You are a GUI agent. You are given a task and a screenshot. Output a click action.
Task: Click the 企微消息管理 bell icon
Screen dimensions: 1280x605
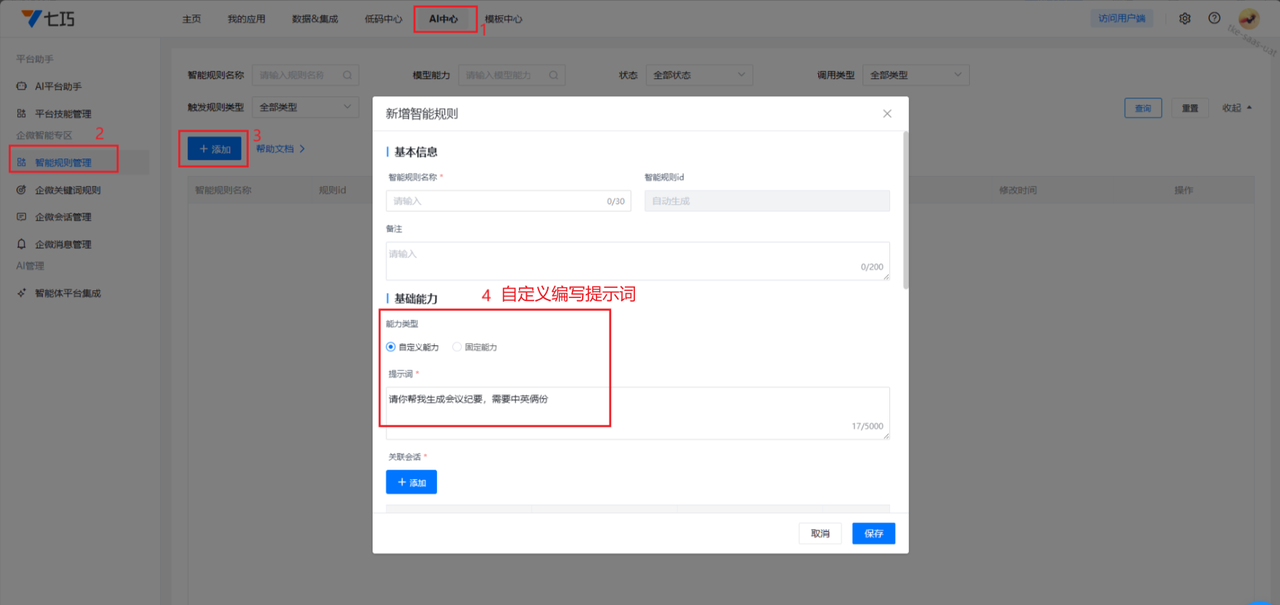tap(22, 244)
